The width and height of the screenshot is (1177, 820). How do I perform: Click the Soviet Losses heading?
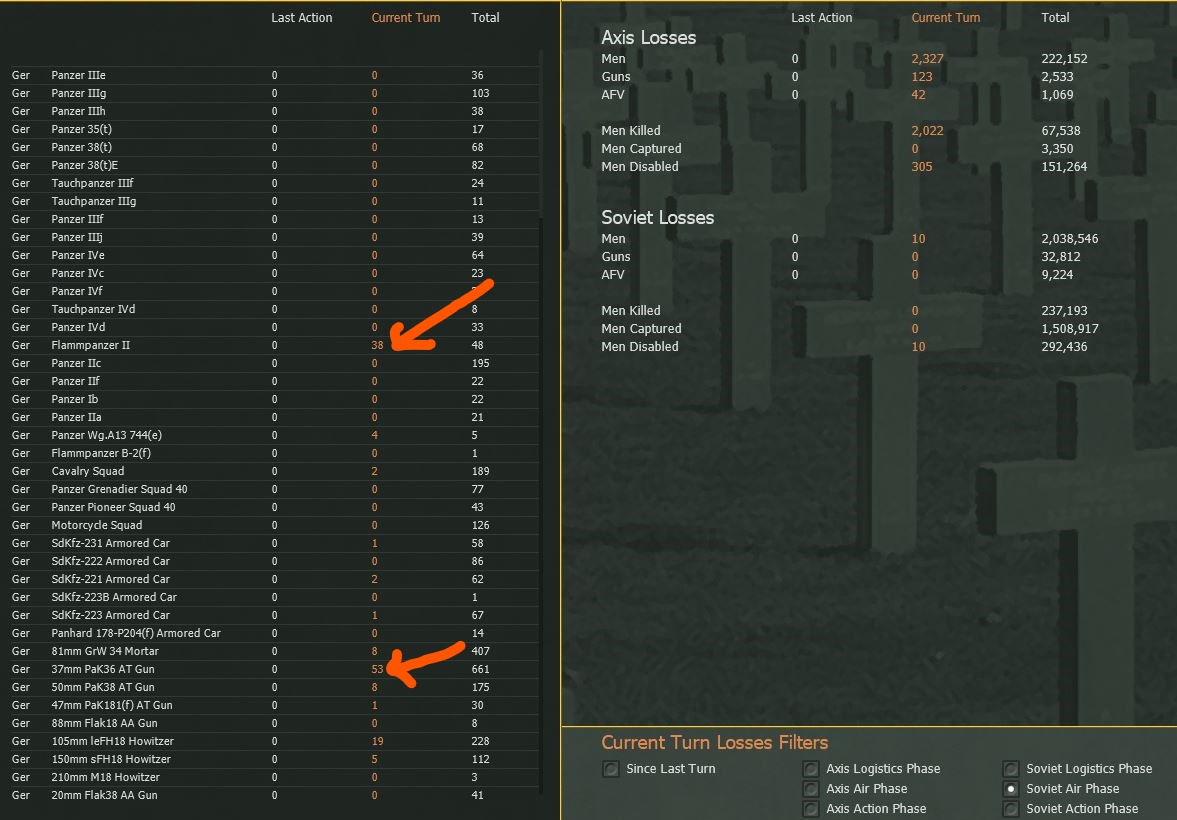pyautogui.click(x=658, y=218)
